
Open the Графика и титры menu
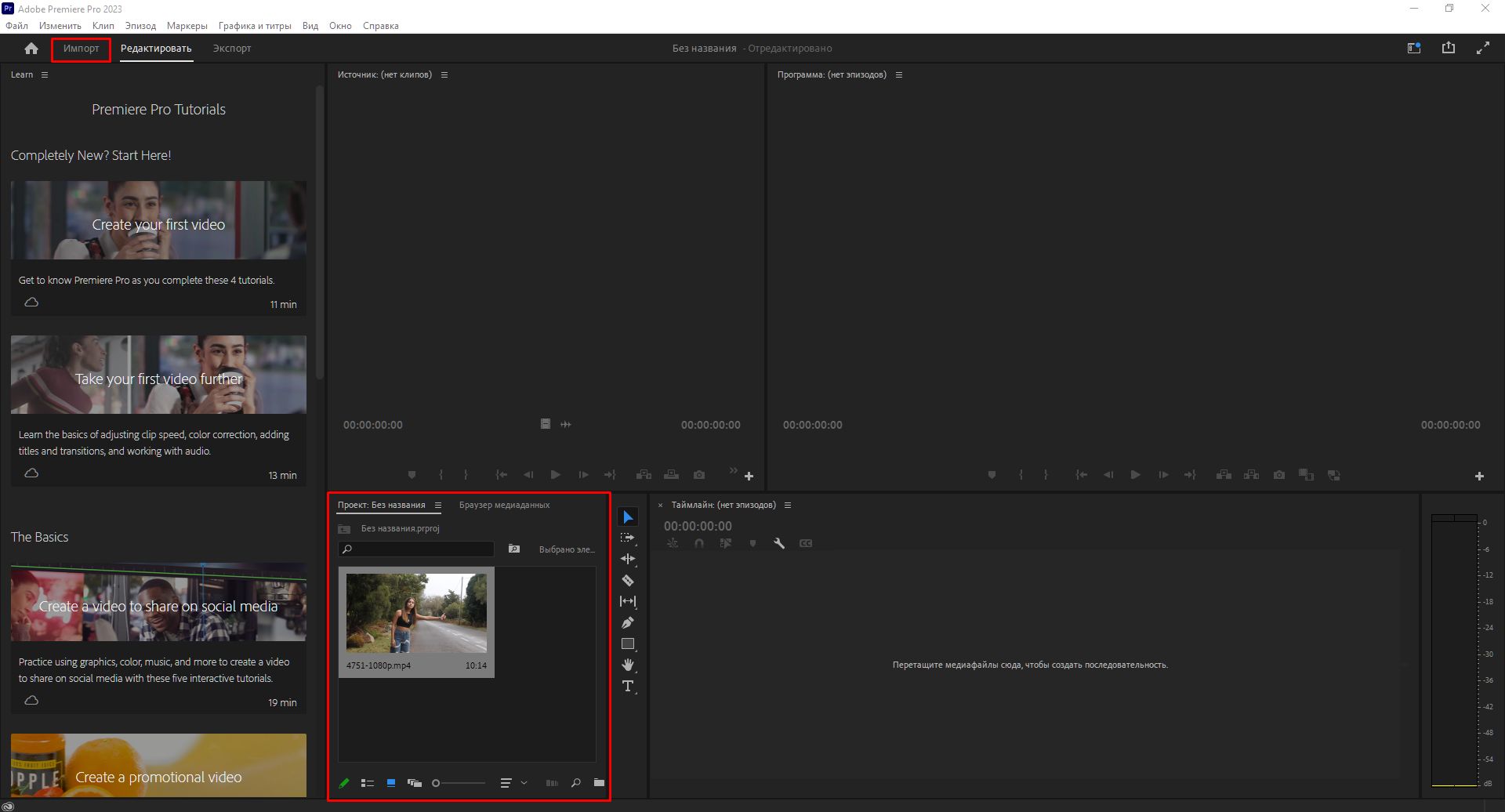[255, 26]
